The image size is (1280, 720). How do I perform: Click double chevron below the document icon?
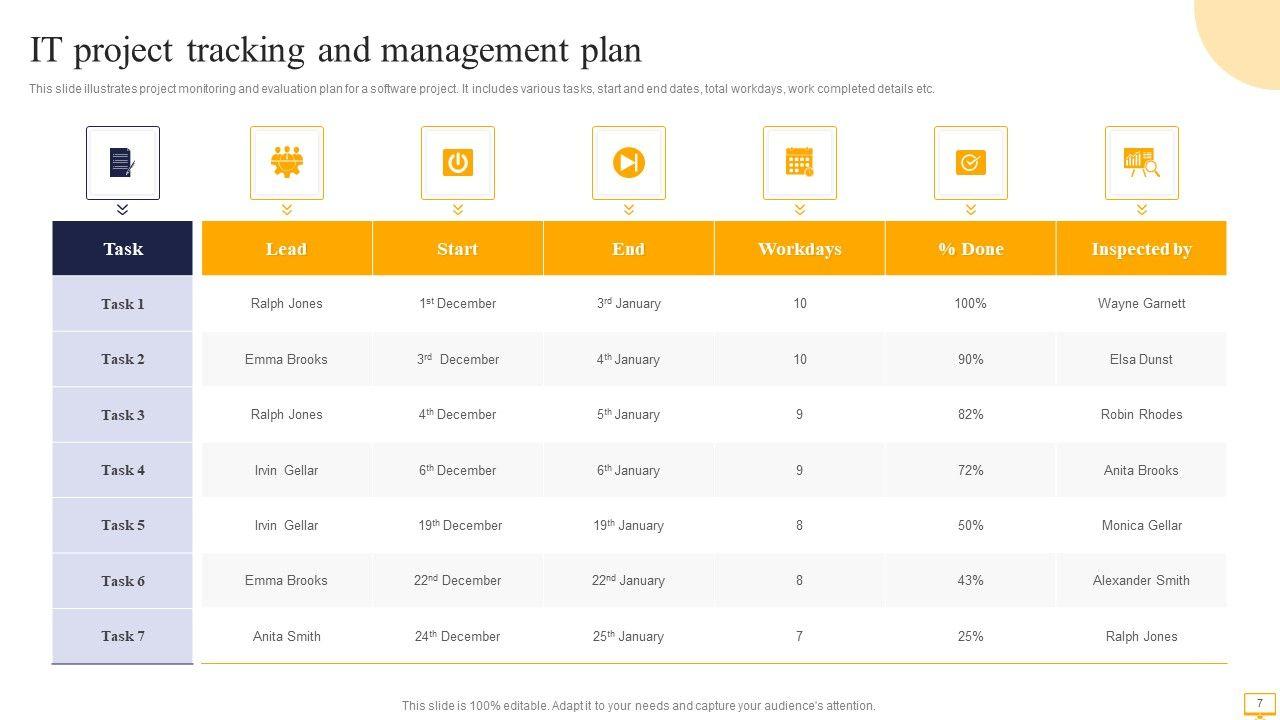tap(122, 209)
